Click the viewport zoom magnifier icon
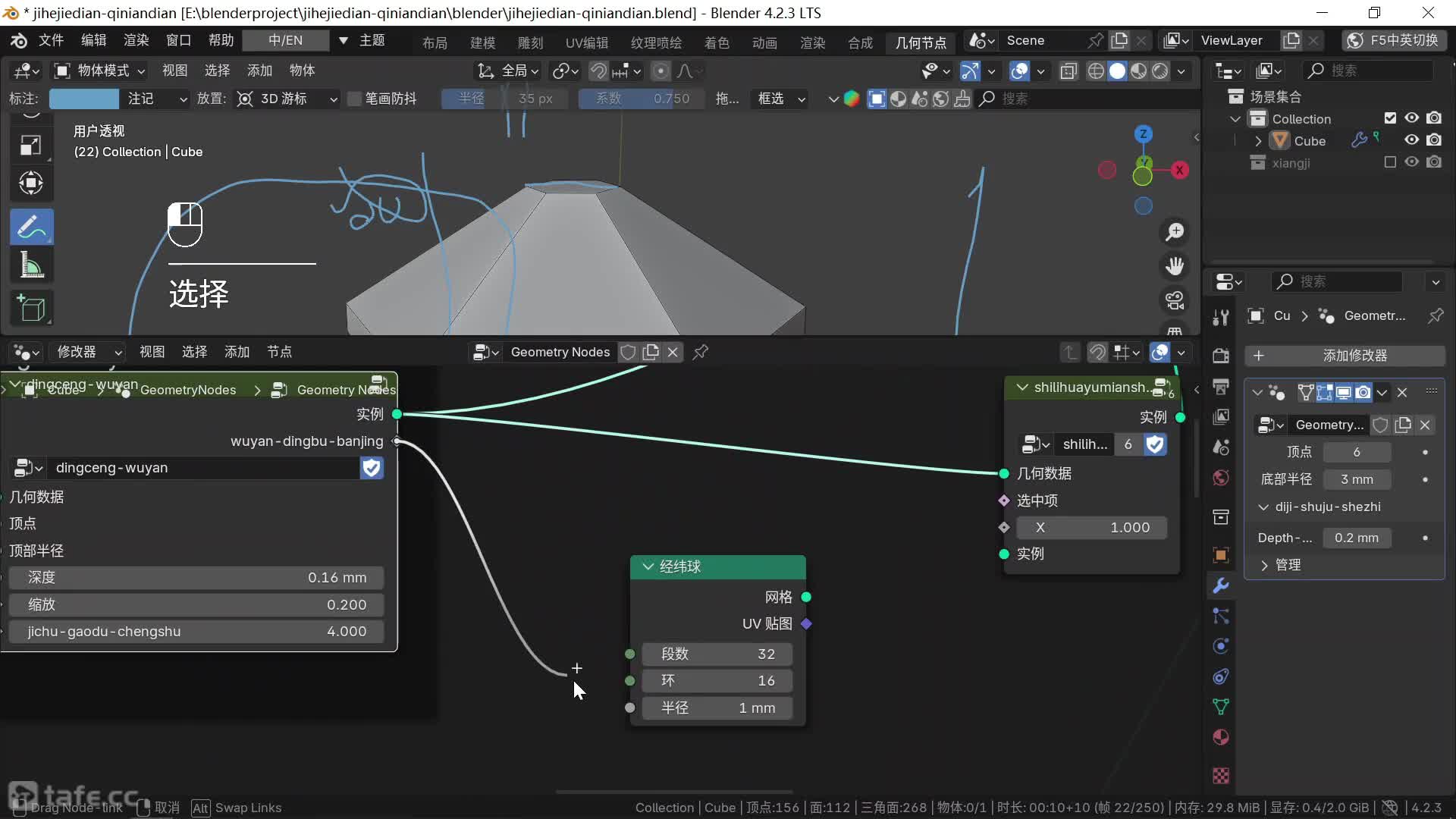1456x819 pixels. pyautogui.click(x=1175, y=232)
